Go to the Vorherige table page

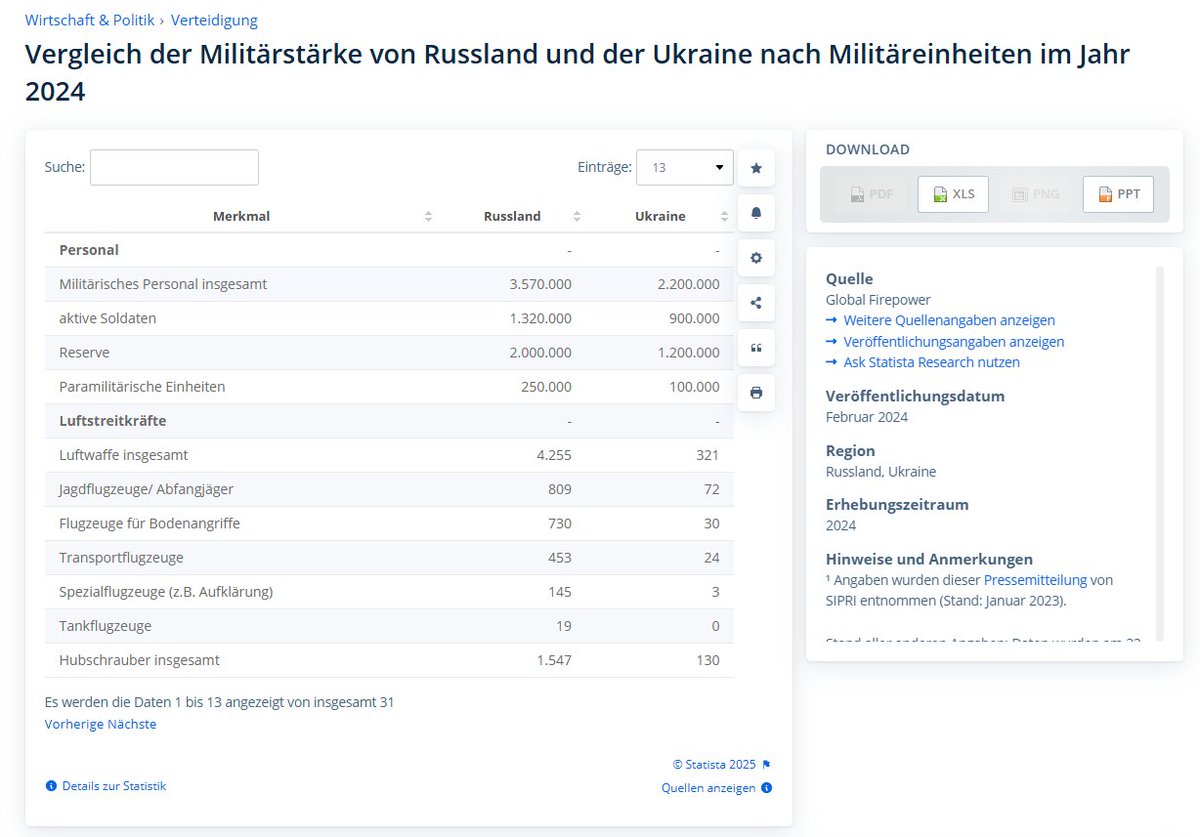tap(74, 724)
